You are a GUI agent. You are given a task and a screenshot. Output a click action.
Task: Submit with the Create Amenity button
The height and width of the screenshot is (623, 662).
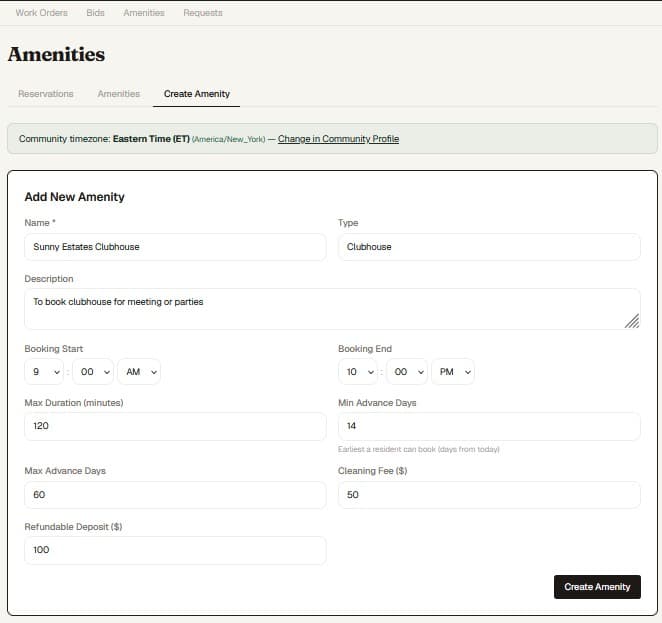click(597, 587)
